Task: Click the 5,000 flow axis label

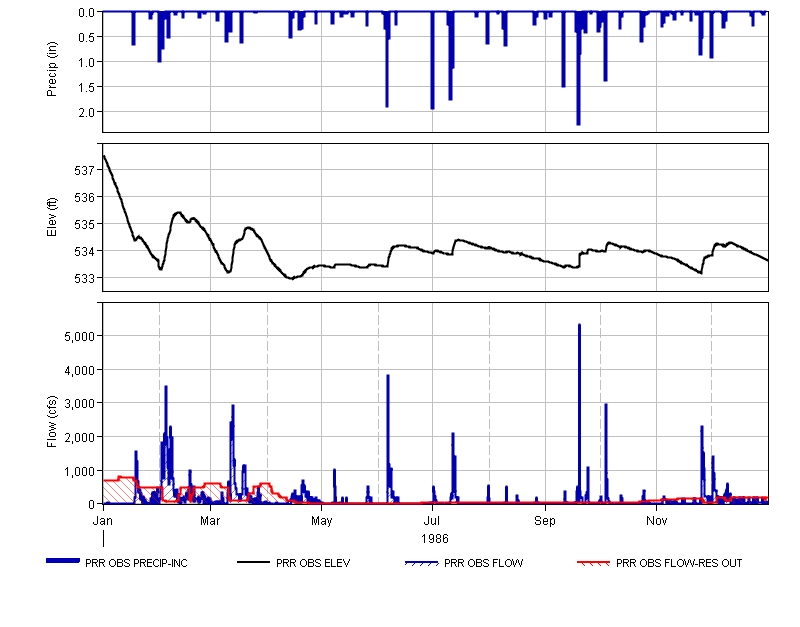Action: tap(80, 337)
